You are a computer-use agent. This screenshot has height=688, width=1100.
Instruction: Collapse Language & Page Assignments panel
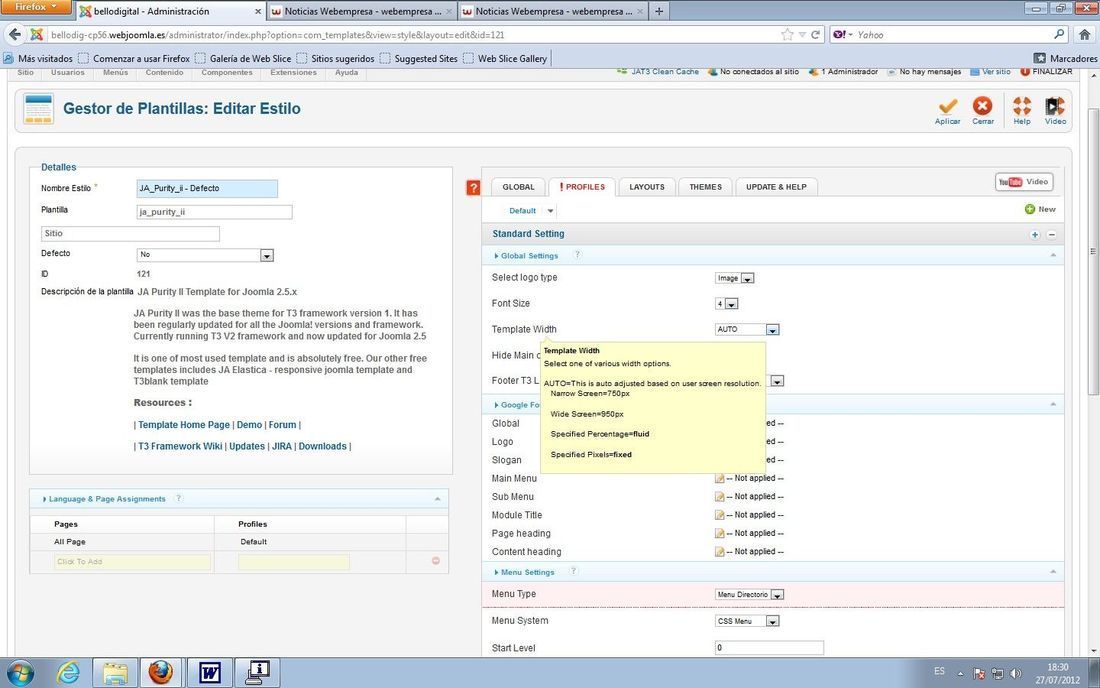point(437,499)
